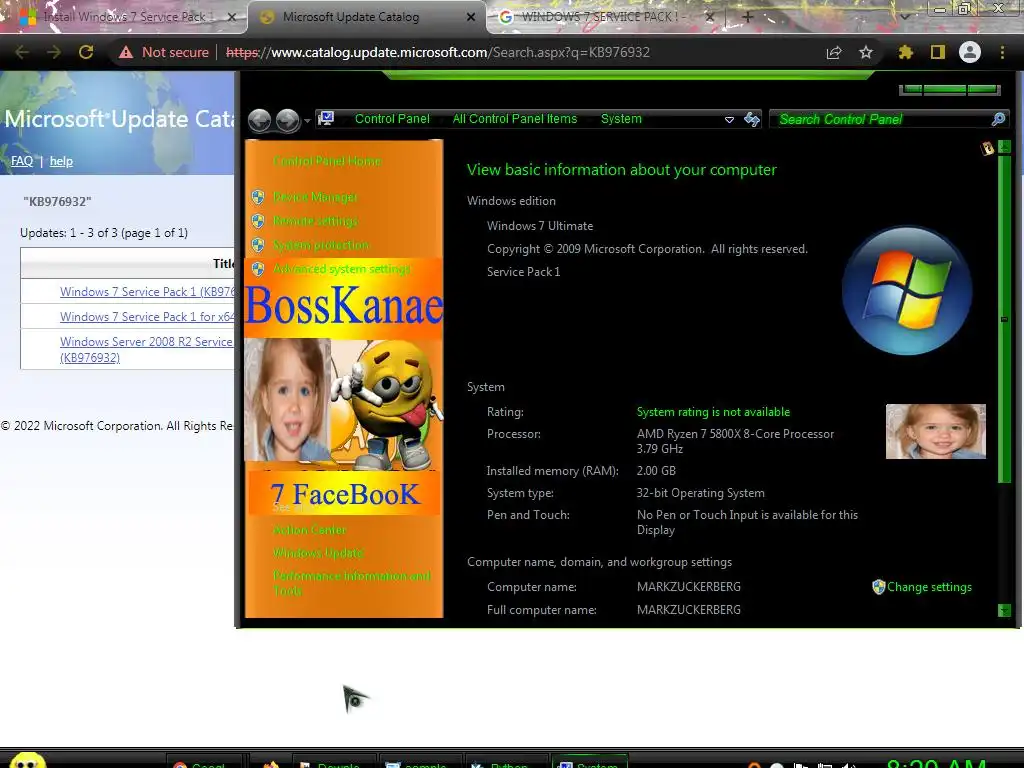Select Control Panel breadcrumb
The width and height of the screenshot is (1024, 768).
point(392,119)
